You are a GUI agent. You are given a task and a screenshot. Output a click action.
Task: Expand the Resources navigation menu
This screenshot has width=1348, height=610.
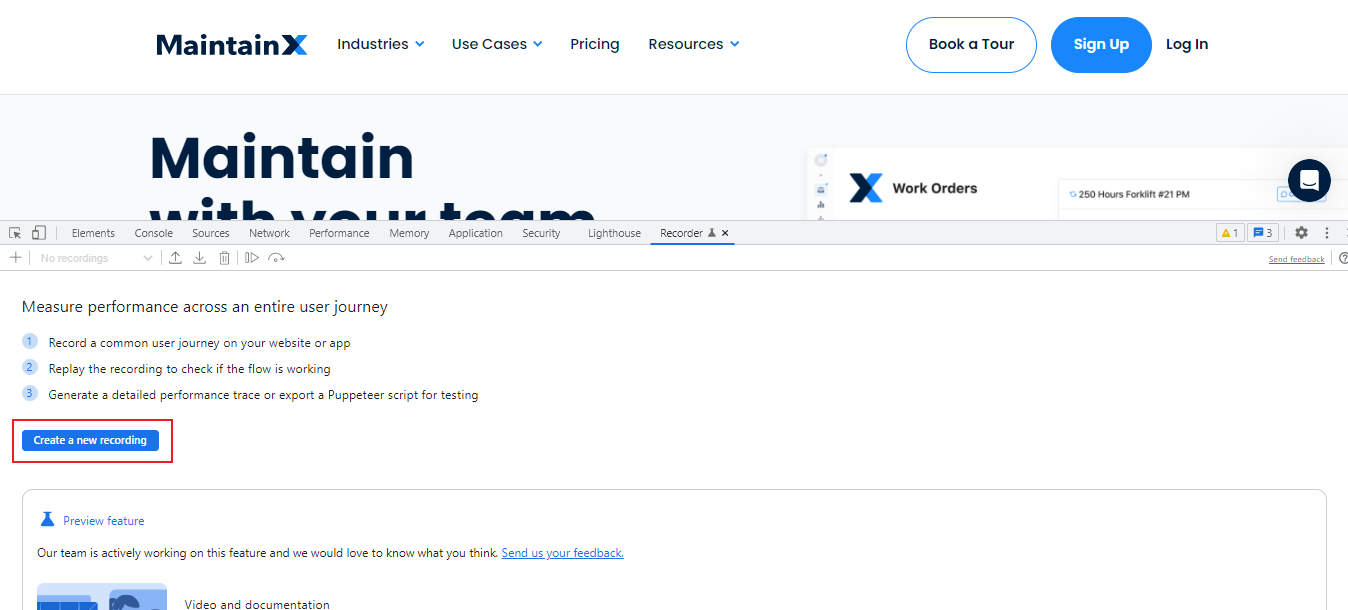pos(693,44)
